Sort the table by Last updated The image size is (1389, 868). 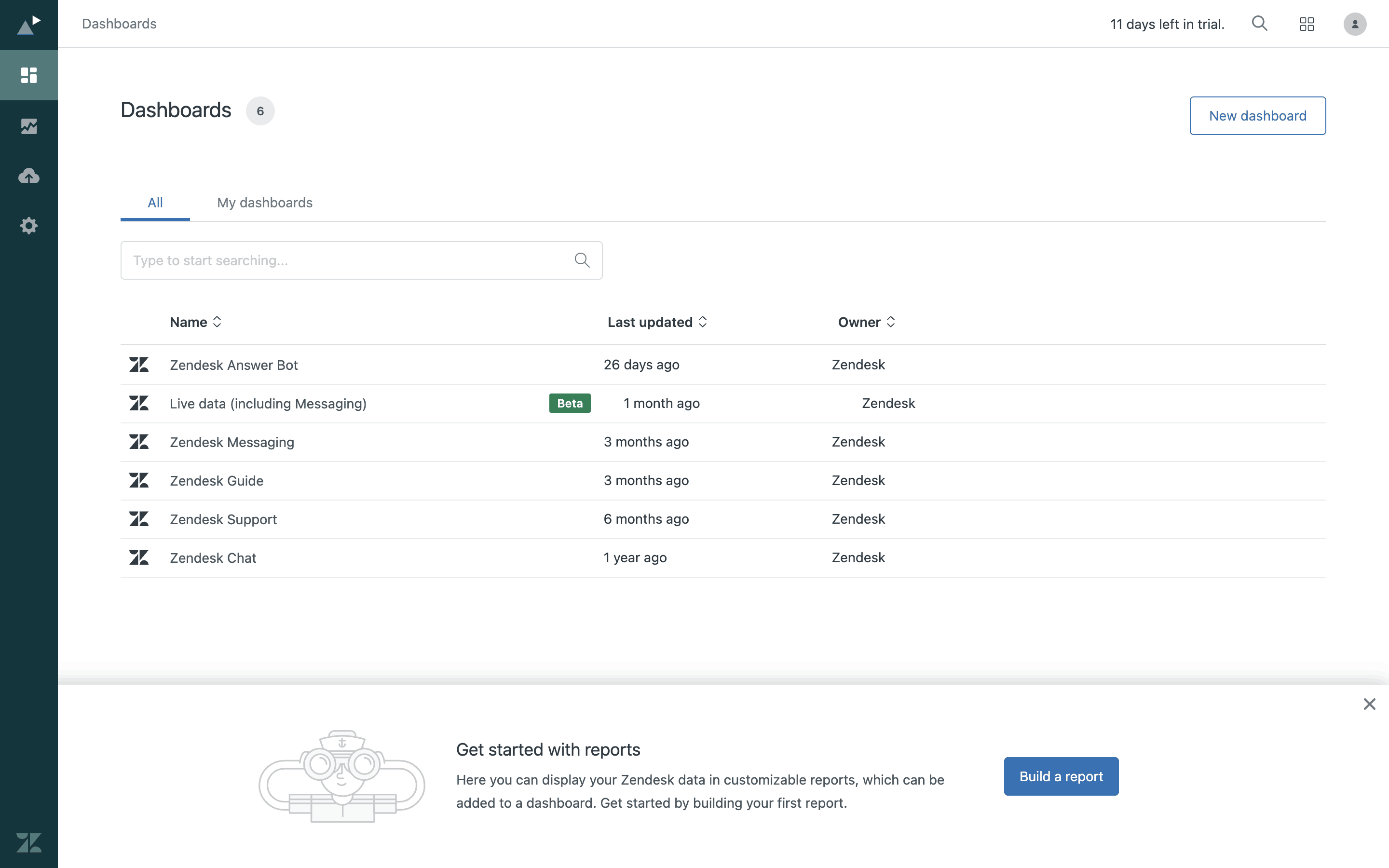click(x=657, y=322)
